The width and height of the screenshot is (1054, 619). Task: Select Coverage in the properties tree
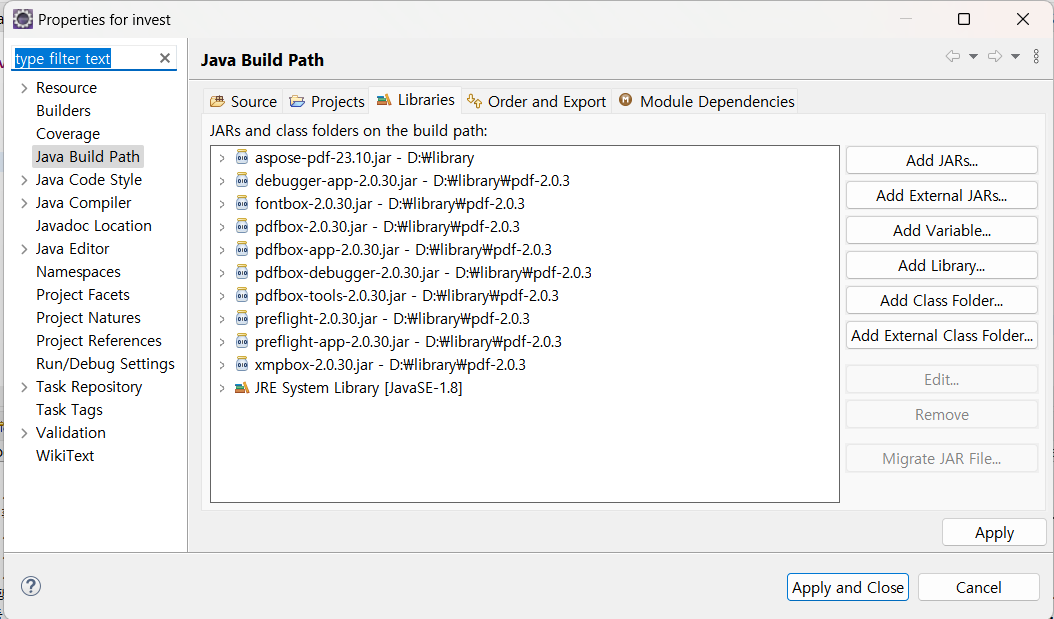click(68, 134)
